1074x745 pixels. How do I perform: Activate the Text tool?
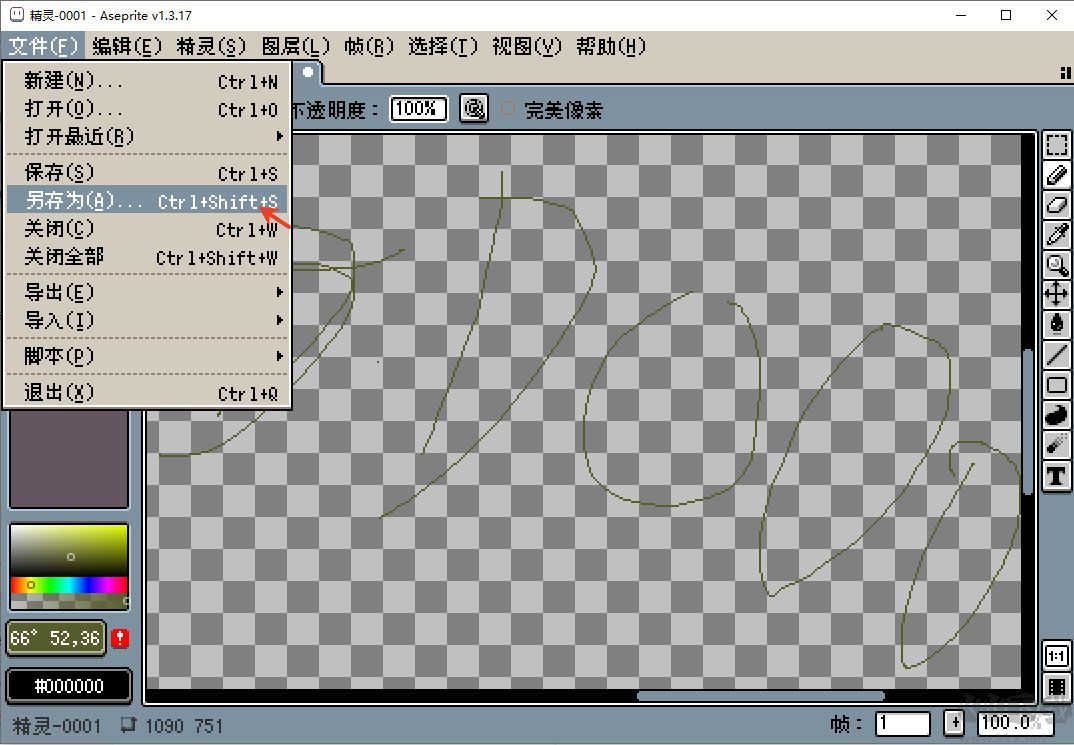[1056, 476]
